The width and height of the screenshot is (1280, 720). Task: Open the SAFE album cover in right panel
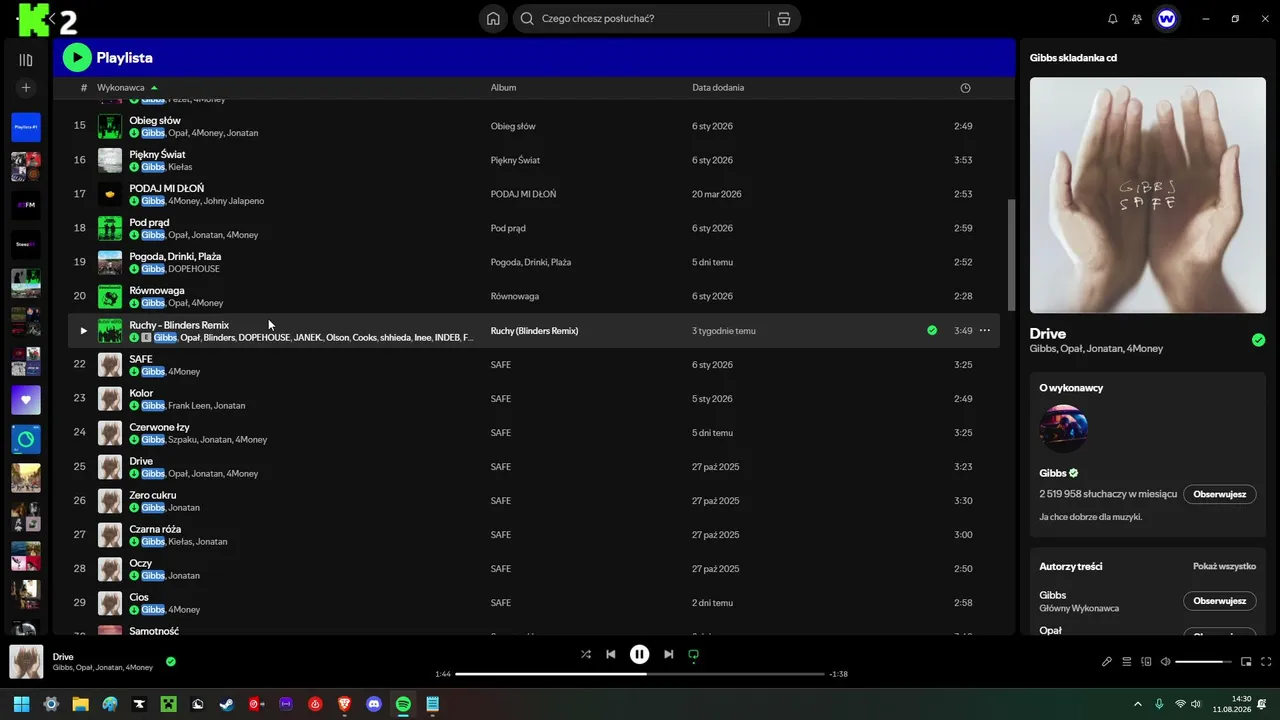click(1148, 196)
